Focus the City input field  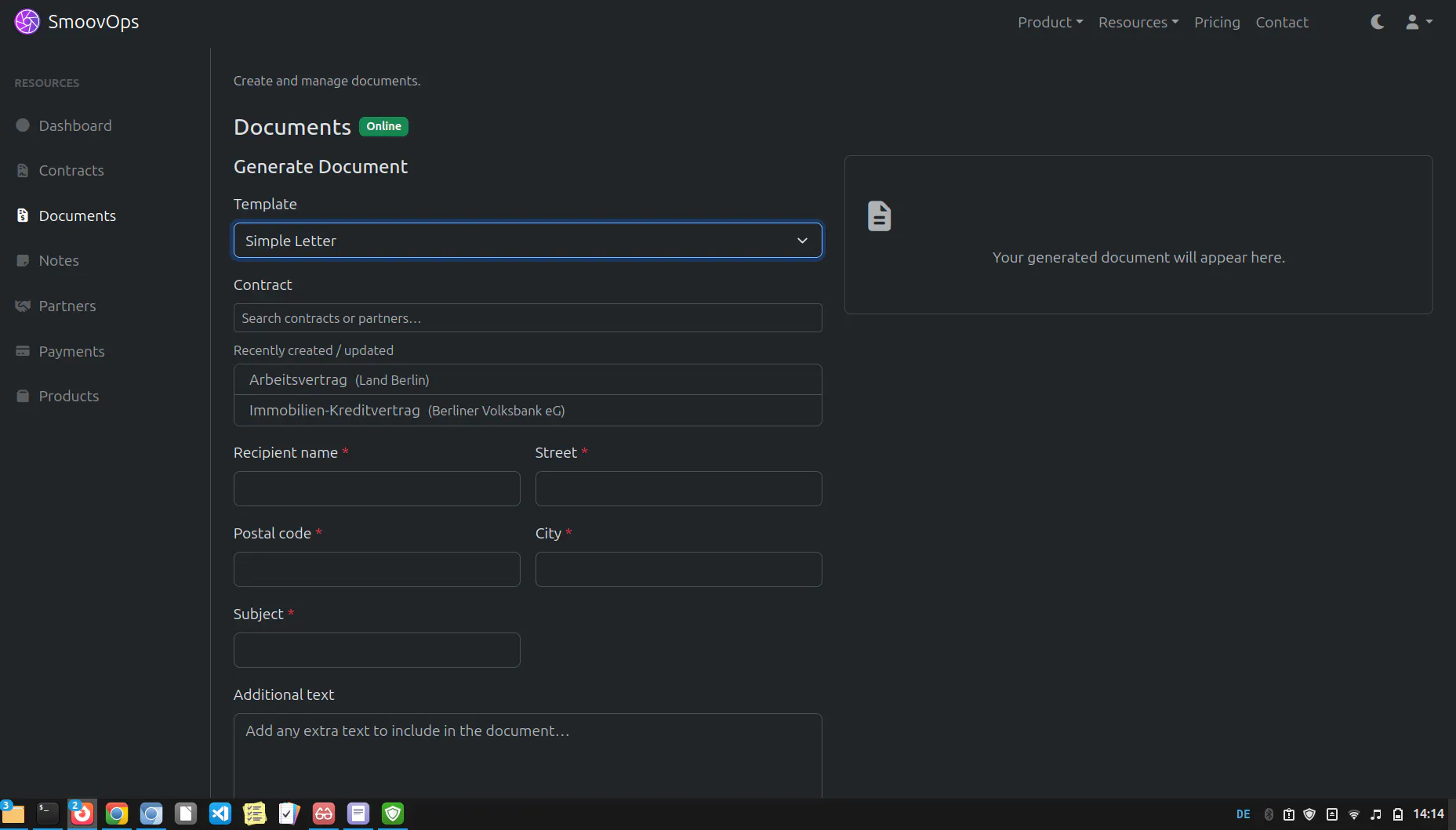pyautogui.click(x=678, y=570)
